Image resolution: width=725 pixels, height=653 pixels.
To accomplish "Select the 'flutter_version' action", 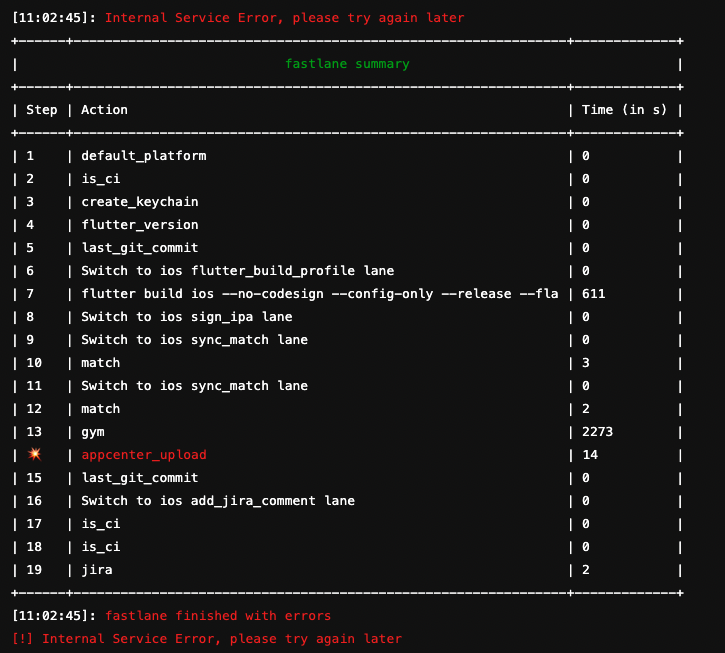I will tap(140, 225).
